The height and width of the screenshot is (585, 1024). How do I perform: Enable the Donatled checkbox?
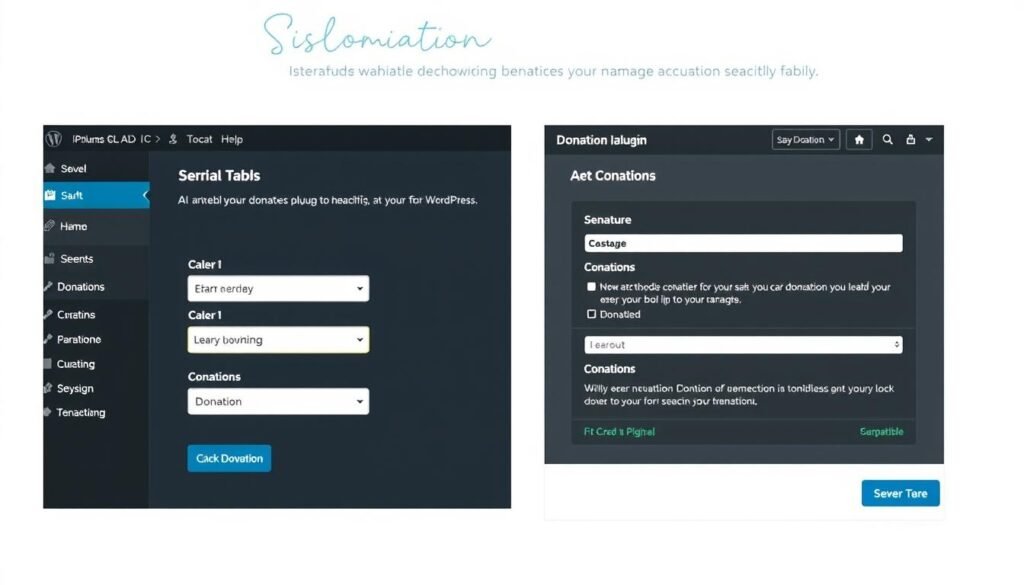[x=592, y=314]
